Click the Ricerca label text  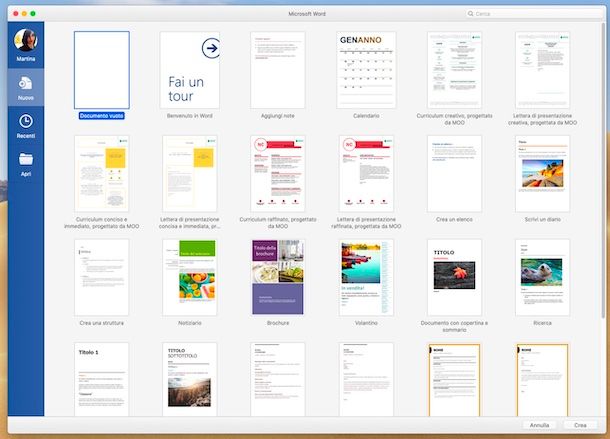(x=543, y=323)
